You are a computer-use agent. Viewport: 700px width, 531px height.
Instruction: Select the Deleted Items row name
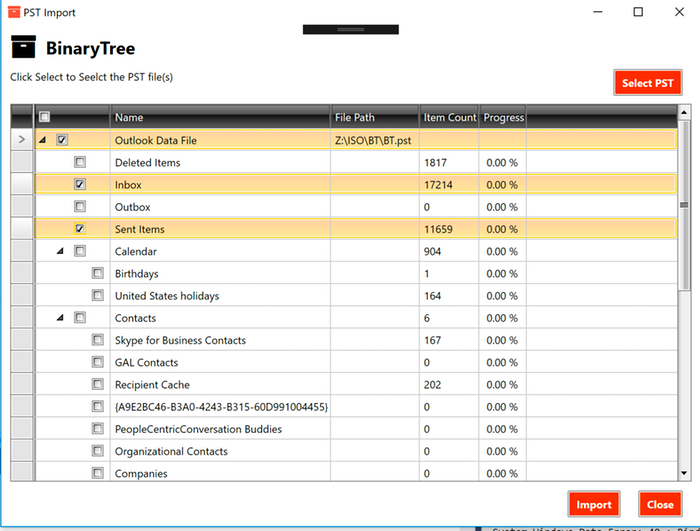148,163
